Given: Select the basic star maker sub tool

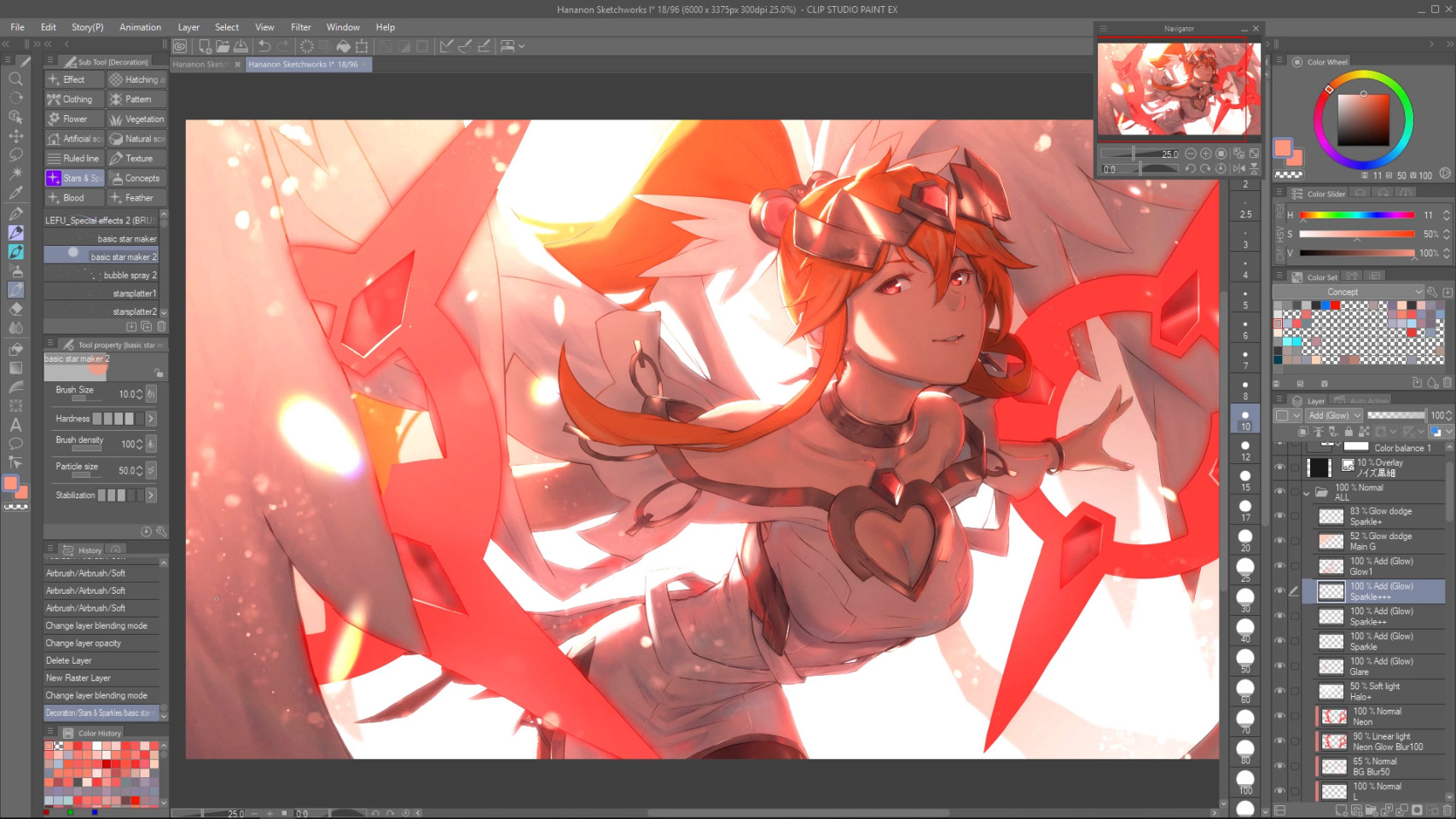Looking at the screenshot, I should pyautogui.click(x=126, y=238).
